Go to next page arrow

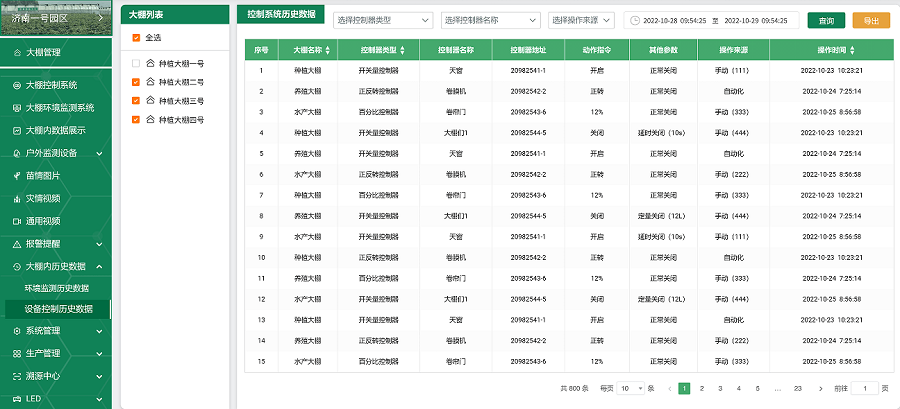click(x=820, y=388)
